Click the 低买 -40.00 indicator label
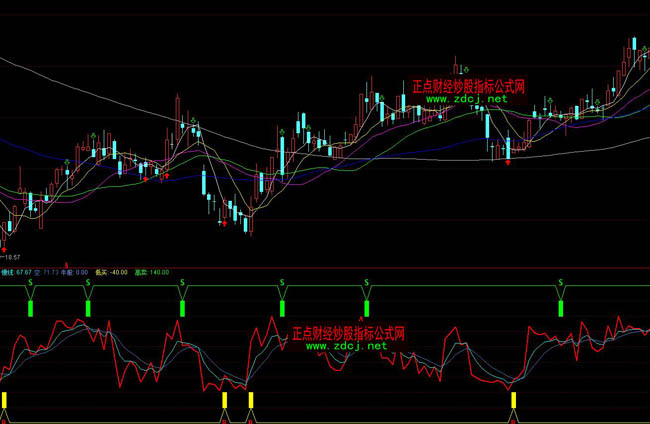The width and height of the screenshot is (650, 424). pos(112,271)
